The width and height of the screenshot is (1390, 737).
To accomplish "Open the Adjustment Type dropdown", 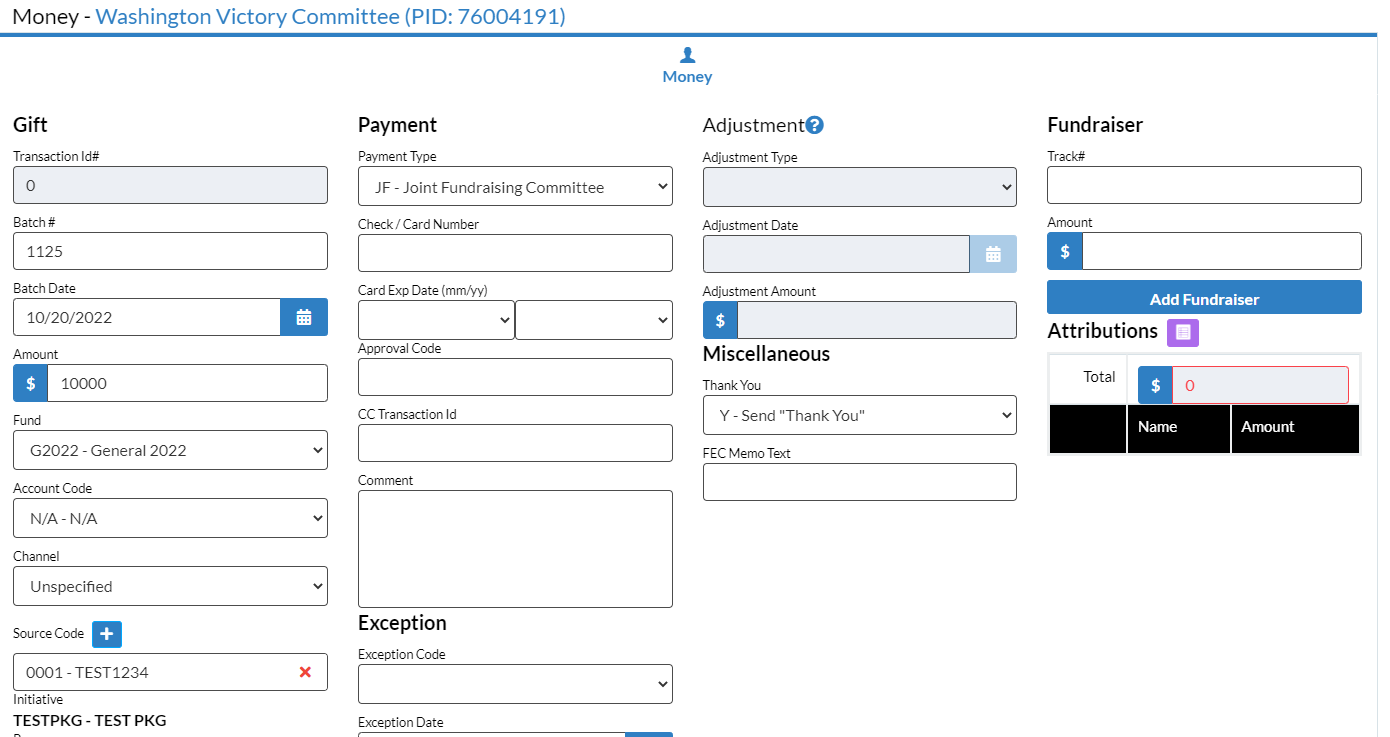I will (x=860, y=187).
